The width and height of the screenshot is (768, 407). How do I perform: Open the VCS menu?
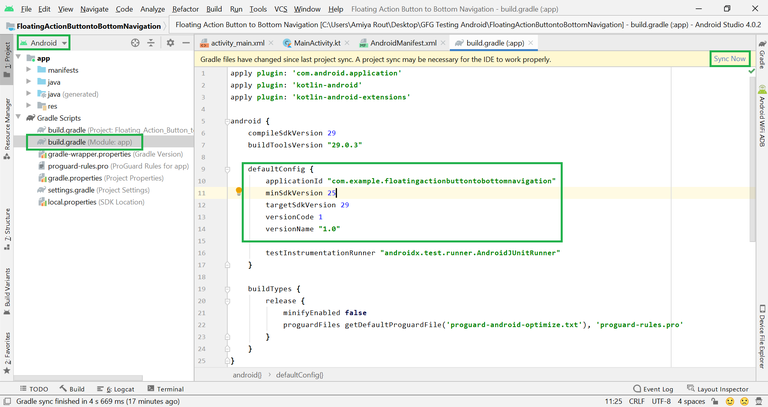pos(281,9)
